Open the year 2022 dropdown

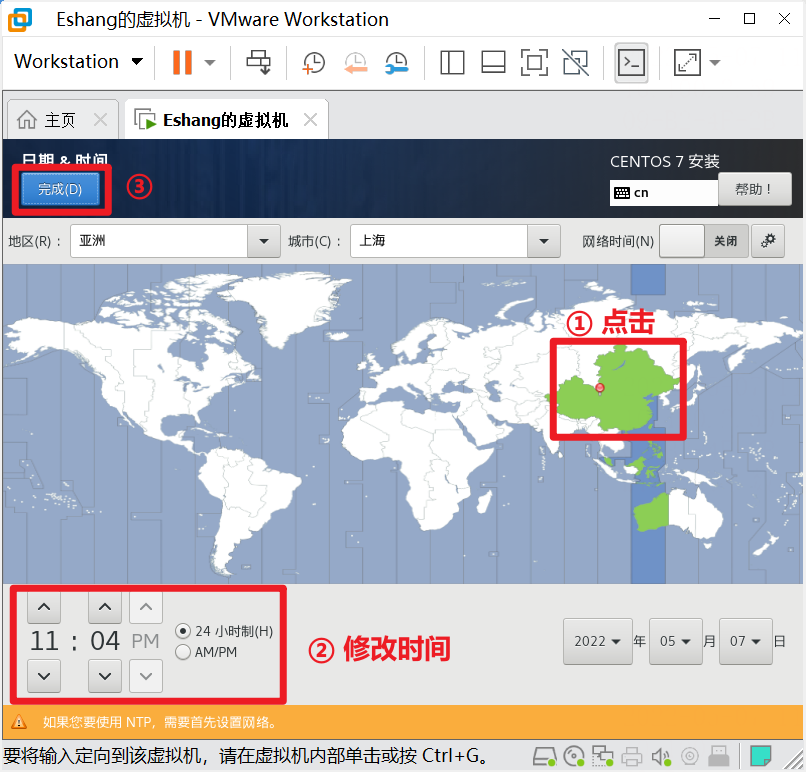pyautogui.click(x=598, y=641)
